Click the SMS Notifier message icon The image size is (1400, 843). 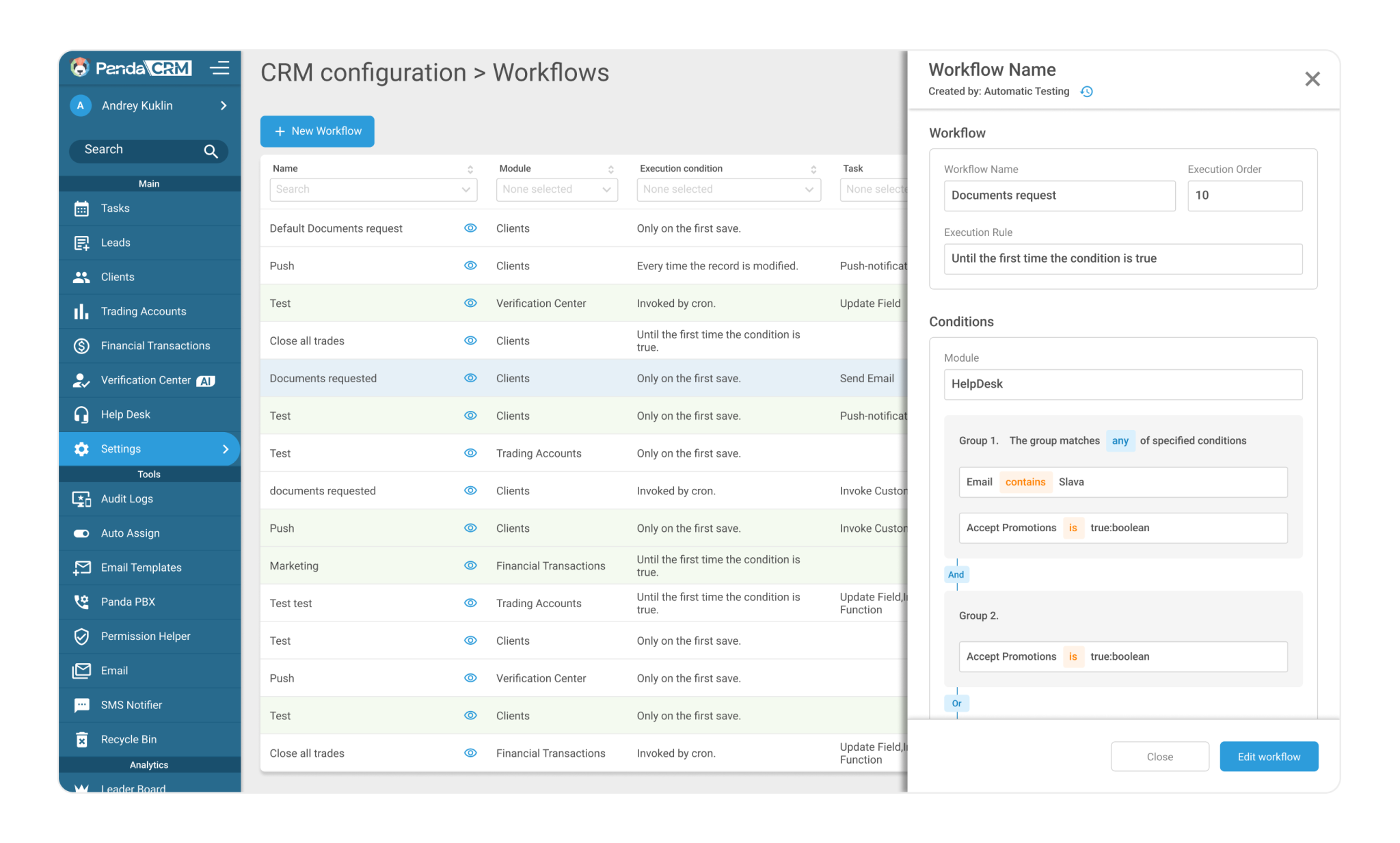tap(81, 705)
